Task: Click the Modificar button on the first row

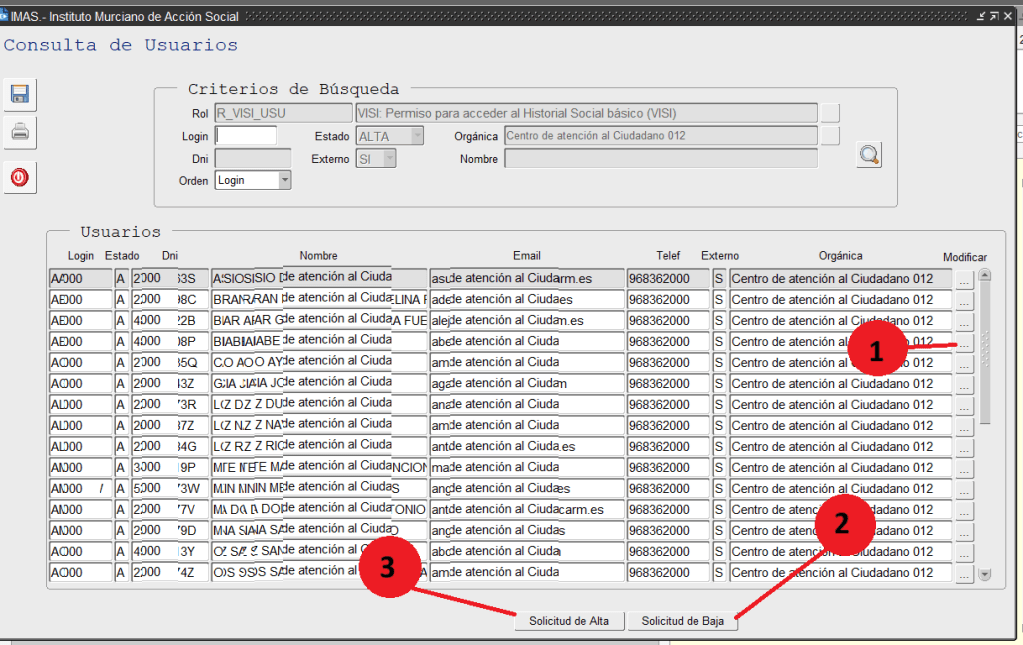Action: pos(964,279)
